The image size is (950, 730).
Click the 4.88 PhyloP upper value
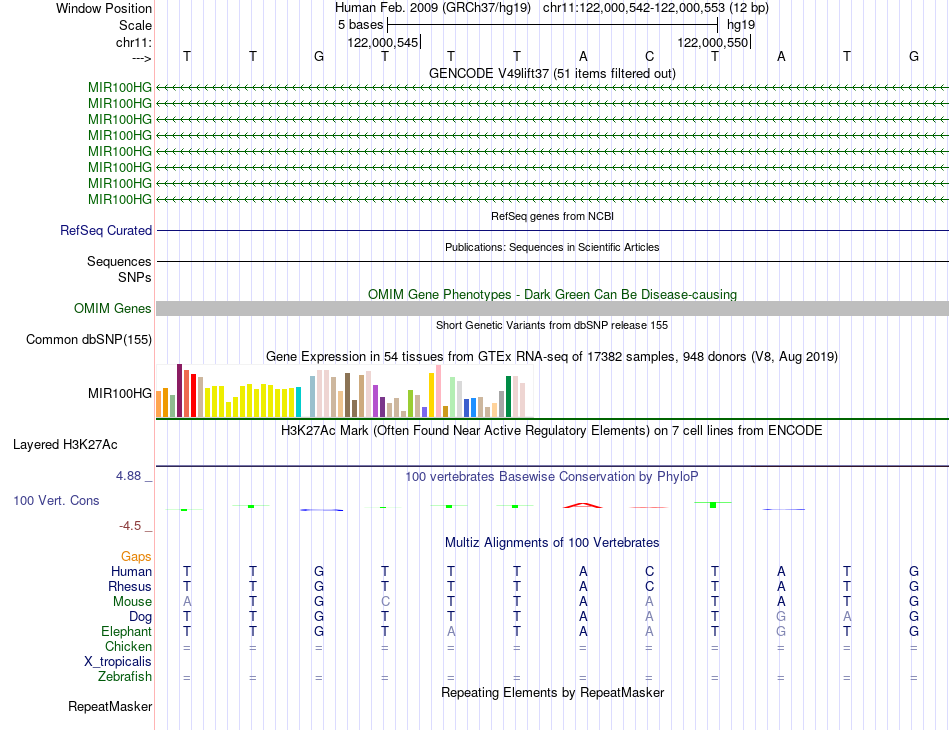128,476
